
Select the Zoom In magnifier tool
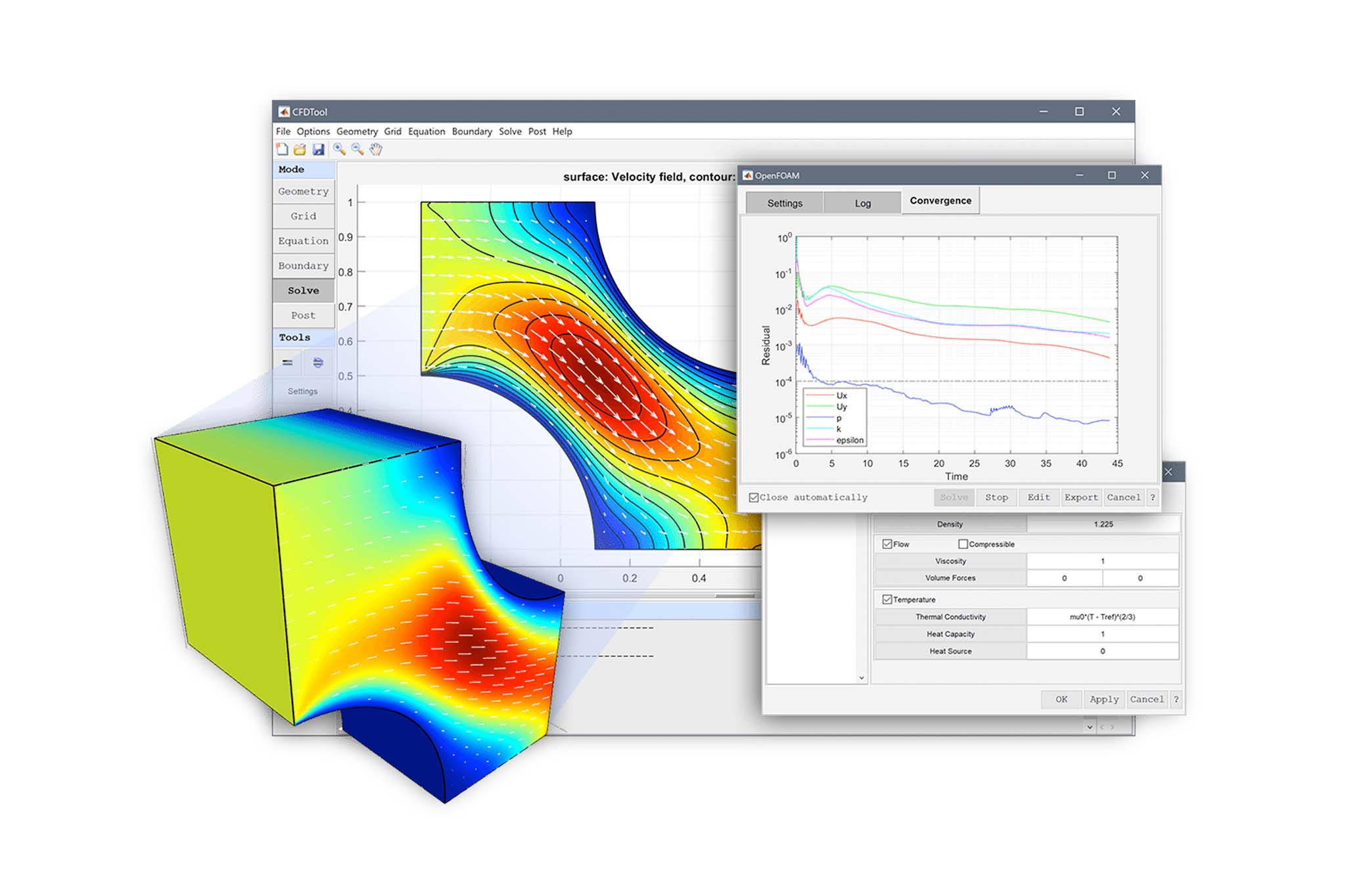coord(339,149)
